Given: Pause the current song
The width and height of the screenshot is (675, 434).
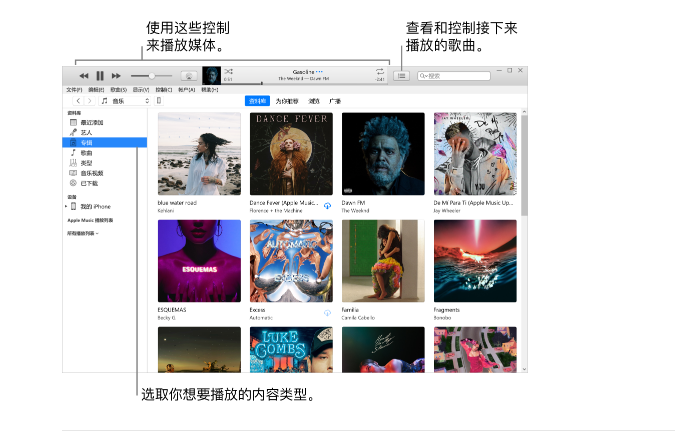Looking at the screenshot, I should (100, 76).
